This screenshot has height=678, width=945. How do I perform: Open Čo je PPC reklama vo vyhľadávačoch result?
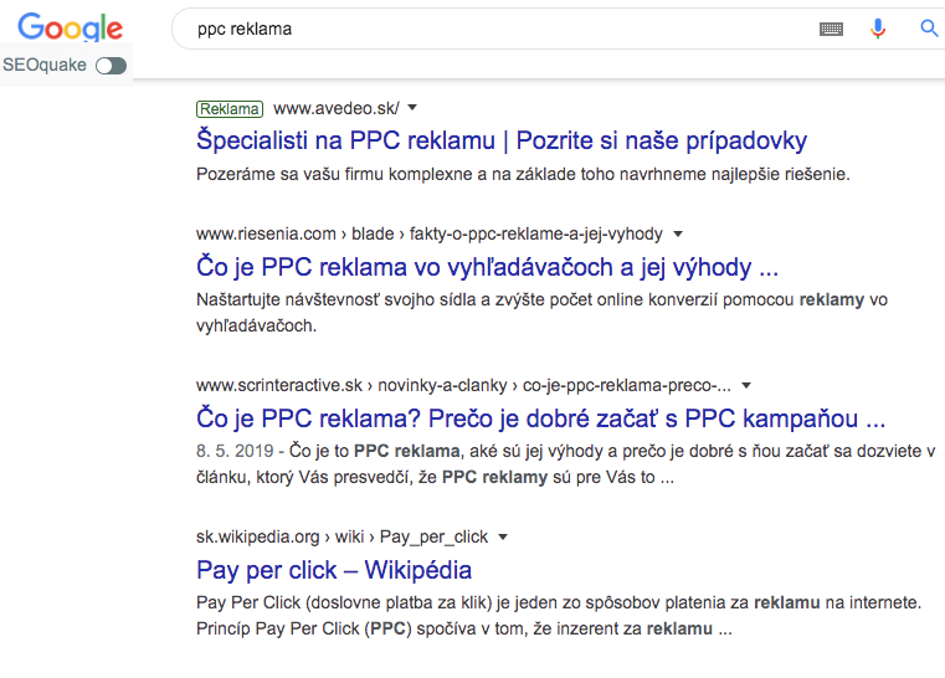(487, 267)
